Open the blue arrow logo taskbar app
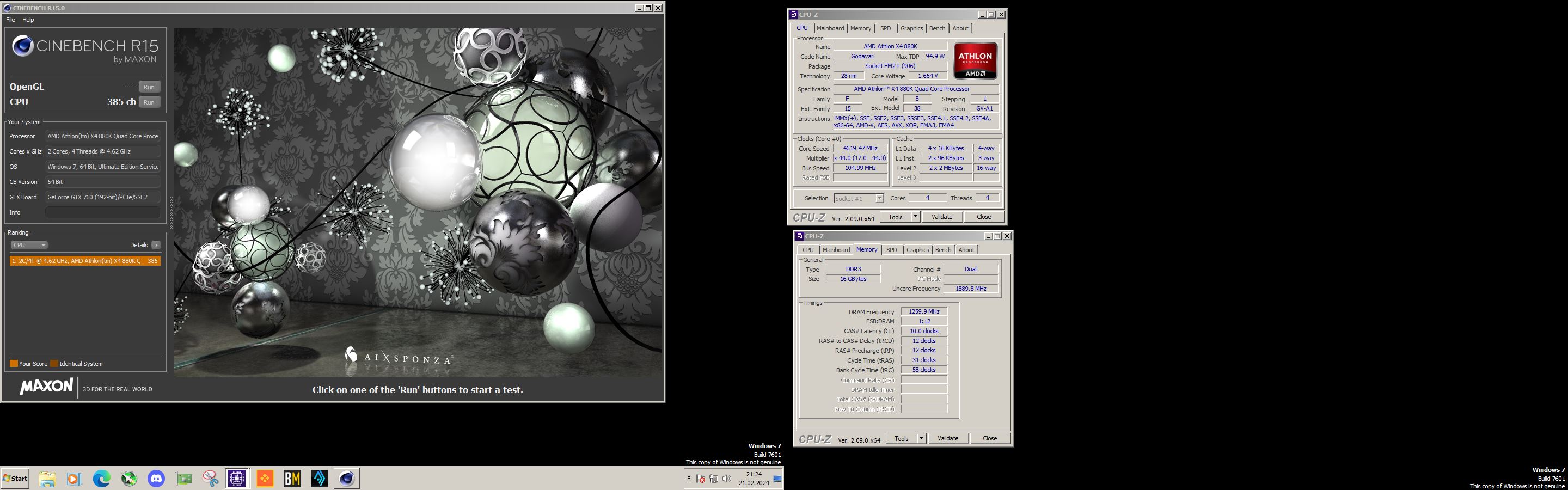The width and height of the screenshot is (1568, 490). tap(320, 479)
